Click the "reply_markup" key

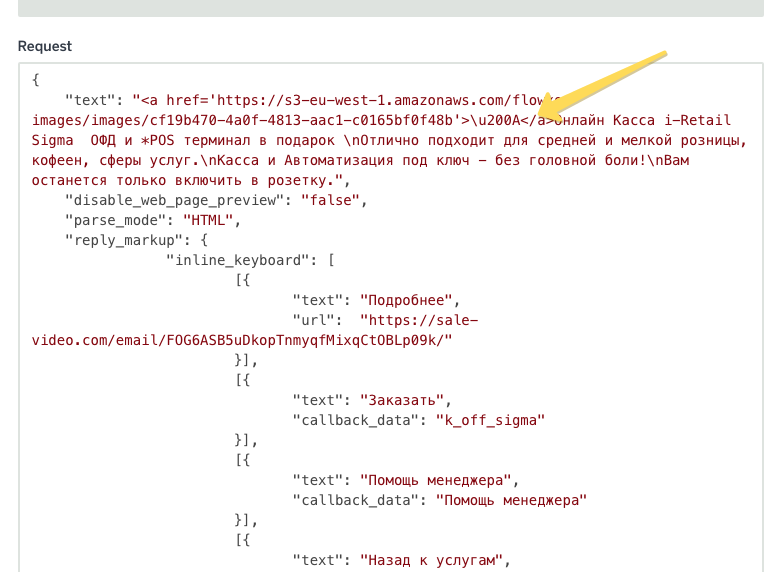click(125, 240)
